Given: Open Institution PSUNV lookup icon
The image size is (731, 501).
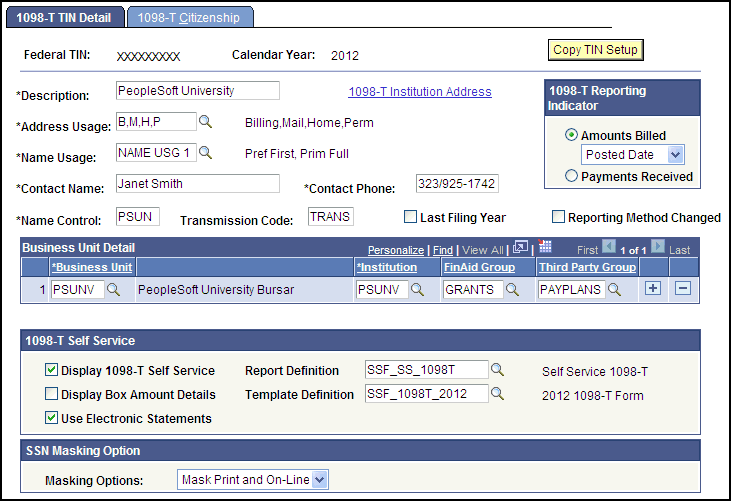Looking at the screenshot, I should point(417,289).
